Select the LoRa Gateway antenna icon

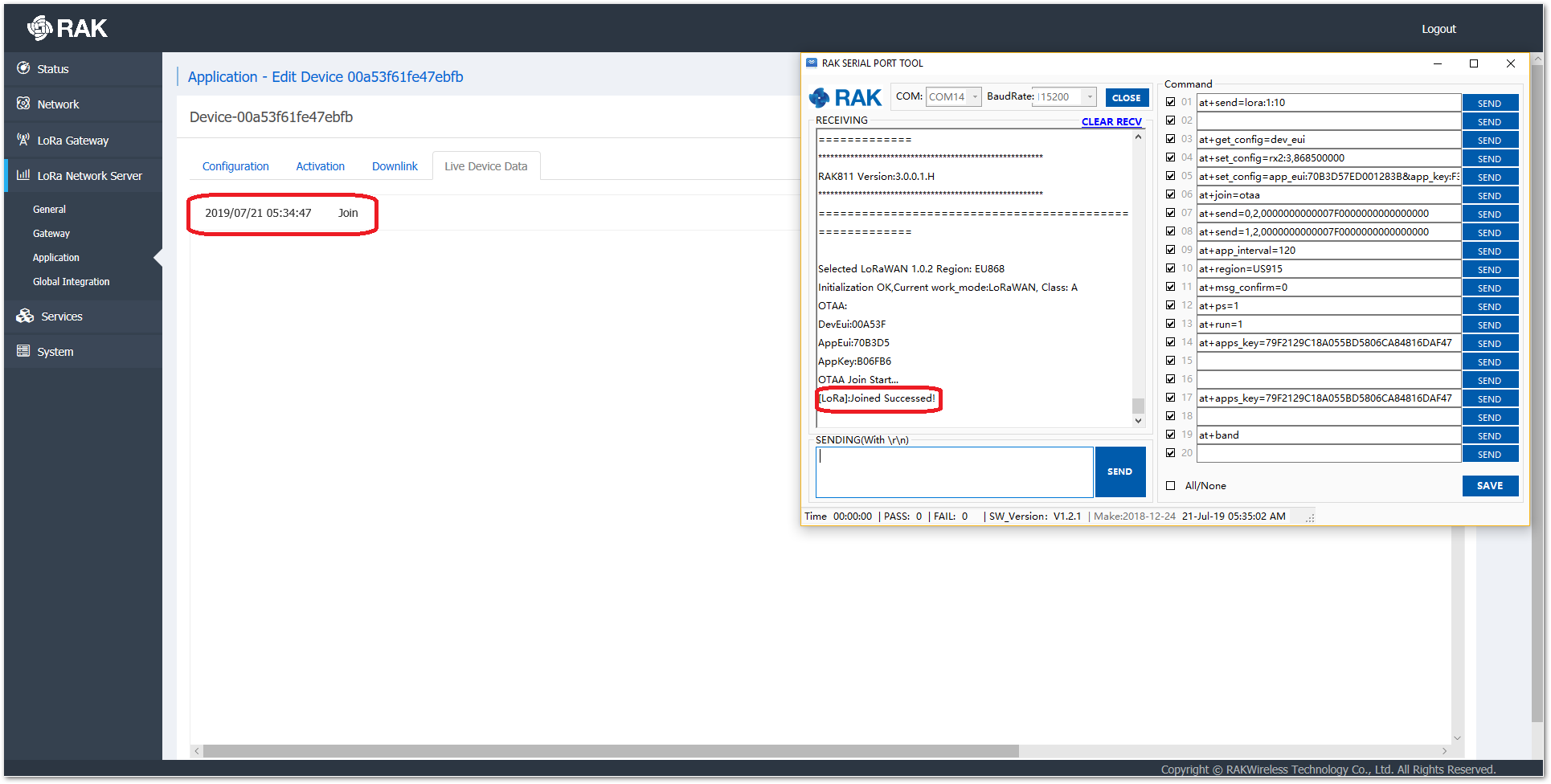24,139
